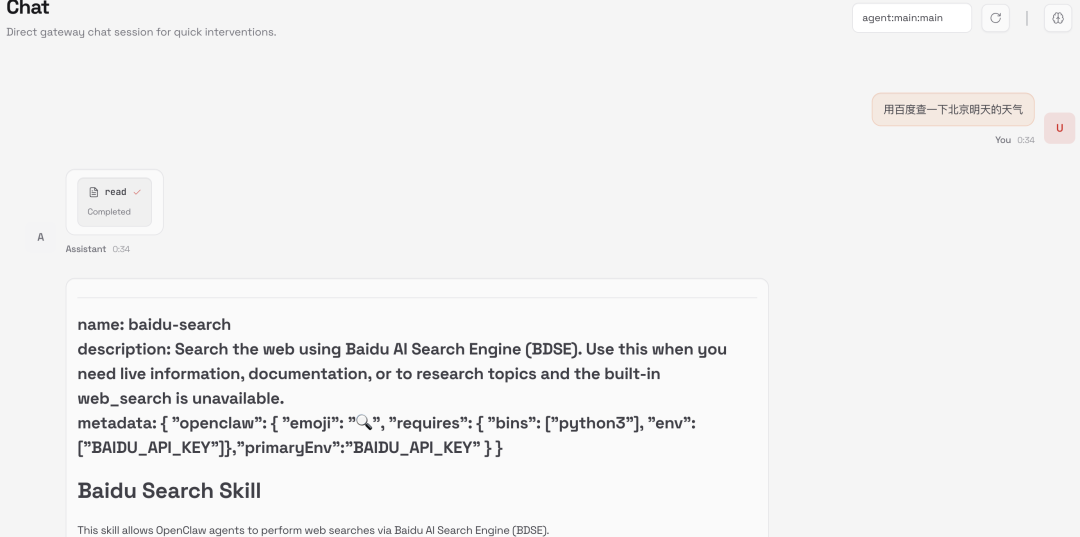Click the name: baidu-search line
The image size is (1080, 537).
click(154, 324)
